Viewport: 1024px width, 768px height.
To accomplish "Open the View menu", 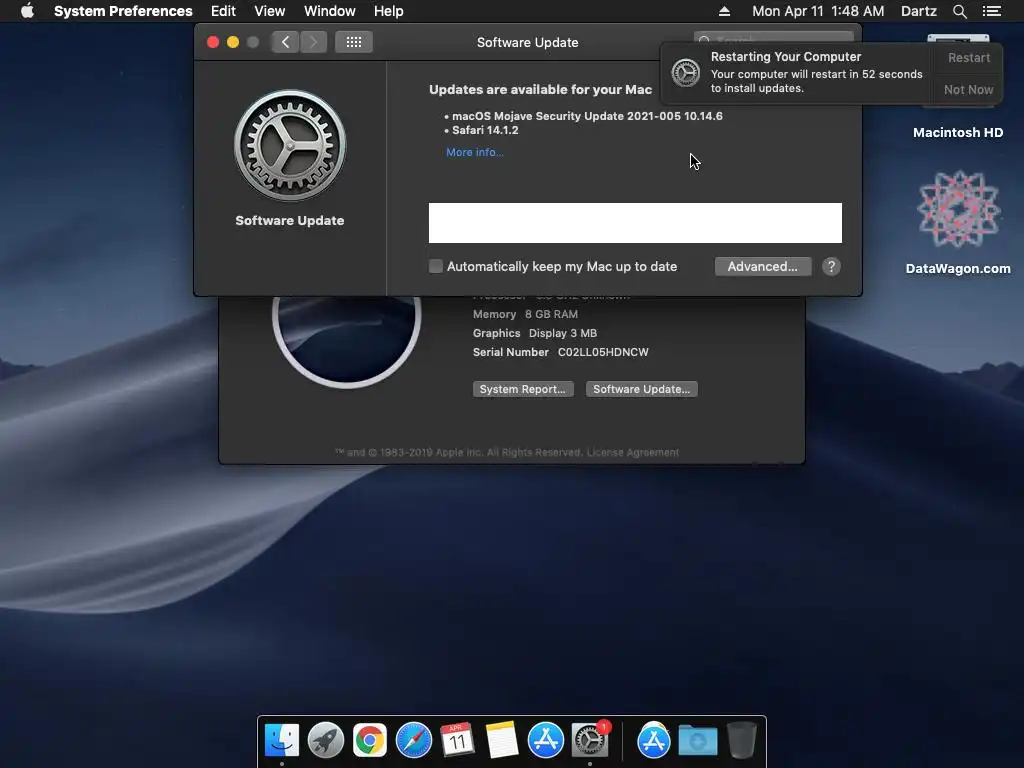I will point(270,11).
